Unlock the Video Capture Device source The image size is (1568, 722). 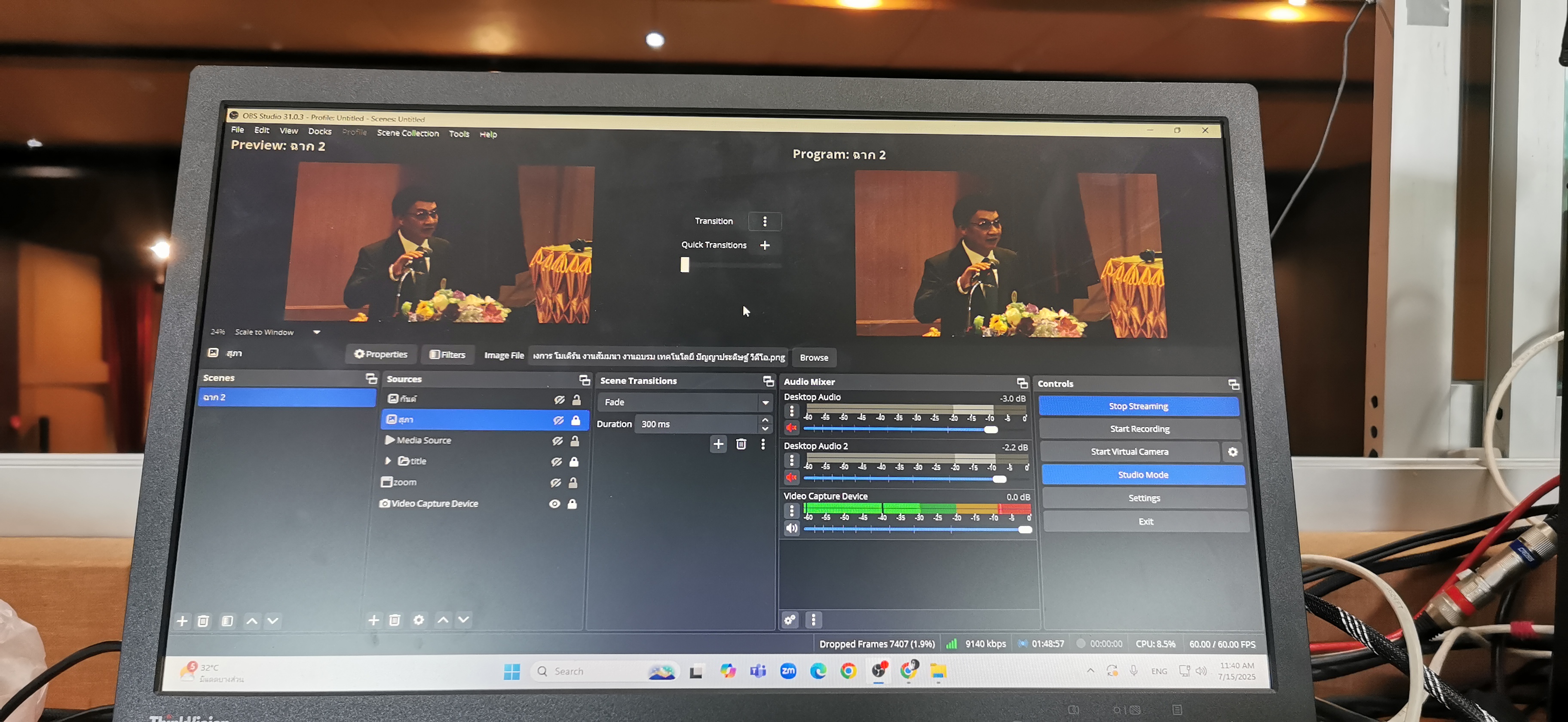pos(572,505)
